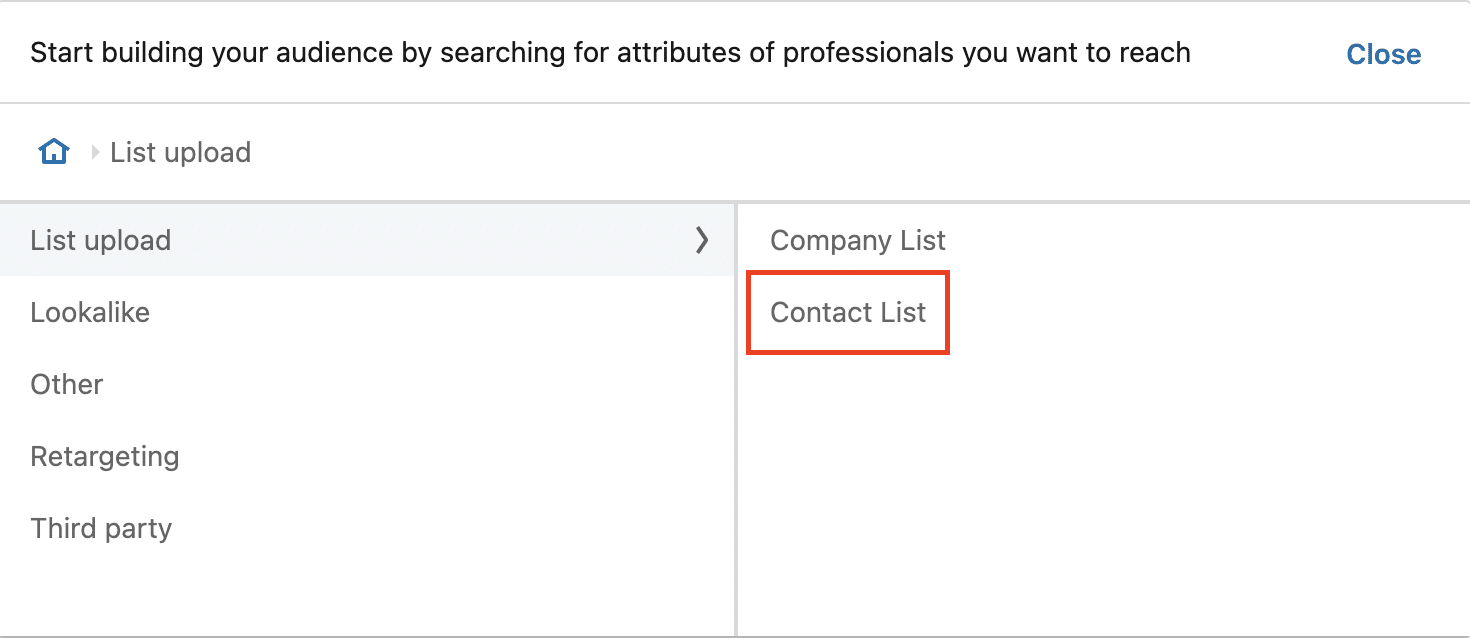1470x638 pixels.
Task: Click the blue home icon in breadcrumb
Action: coord(53,152)
